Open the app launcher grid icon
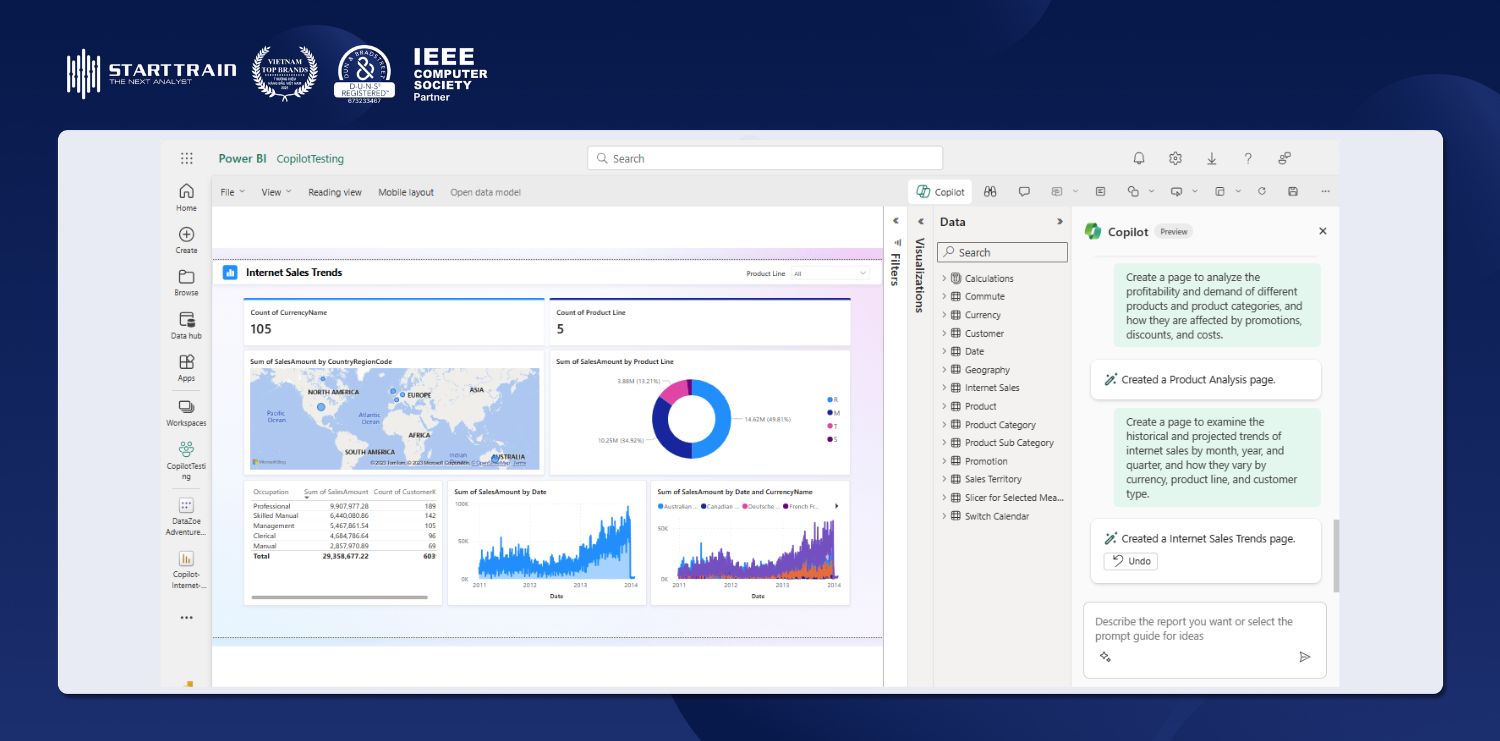This screenshot has width=1500, height=741. (187, 158)
